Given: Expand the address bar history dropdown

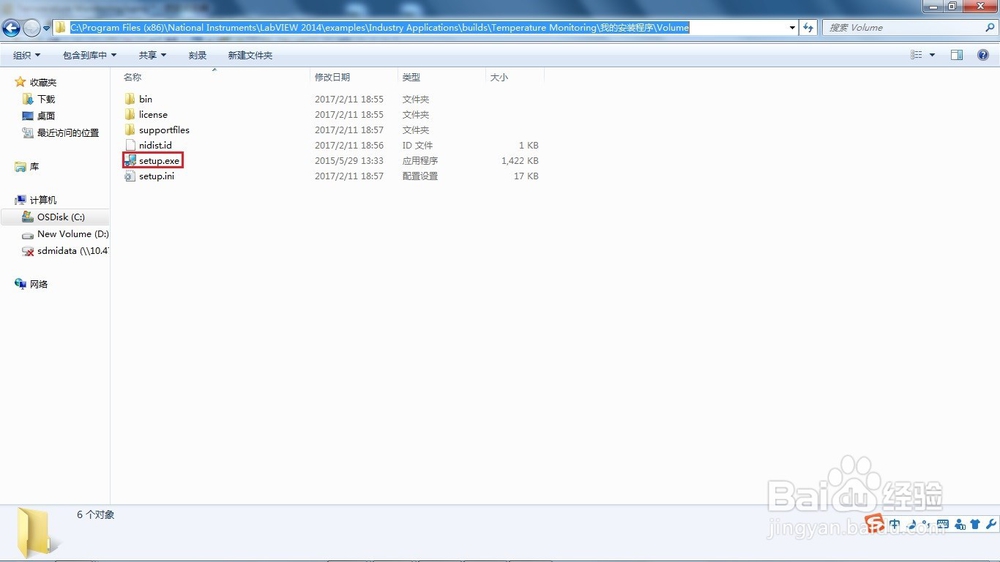Looking at the screenshot, I should [x=792, y=27].
